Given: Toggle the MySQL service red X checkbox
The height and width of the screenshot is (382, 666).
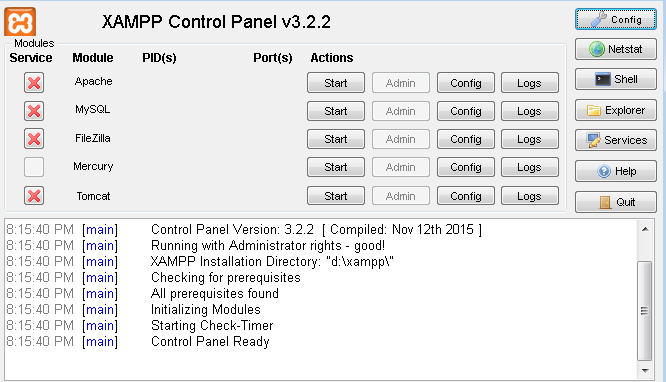Looking at the screenshot, I should click(x=34, y=111).
